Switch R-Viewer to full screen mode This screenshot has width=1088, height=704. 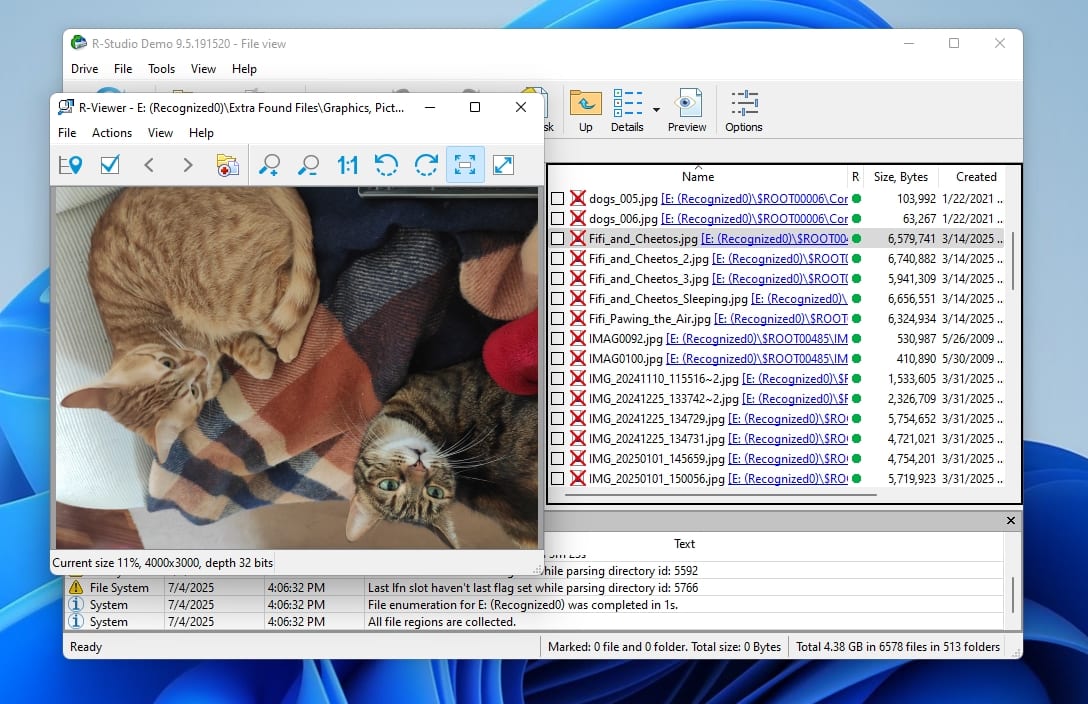click(503, 165)
